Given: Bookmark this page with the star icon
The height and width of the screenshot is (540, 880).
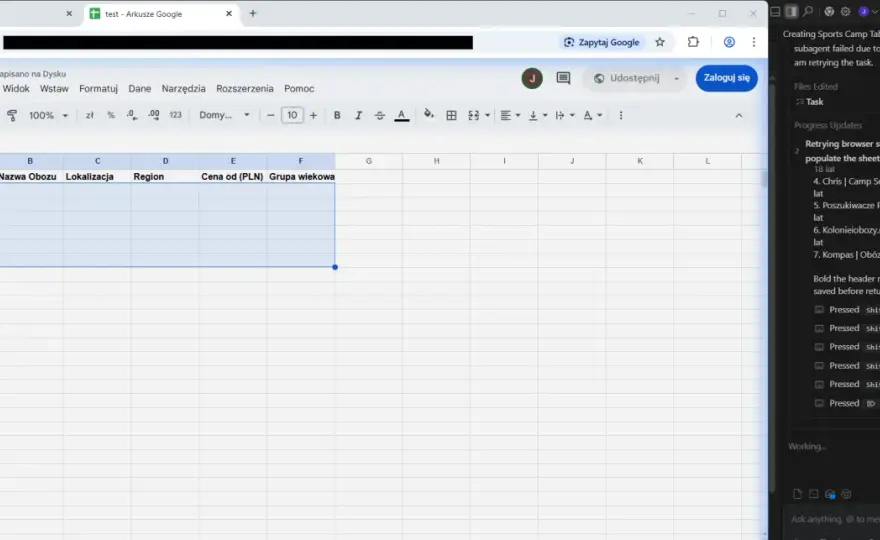Looking at the screenshot, I should [x=660, y=42].
